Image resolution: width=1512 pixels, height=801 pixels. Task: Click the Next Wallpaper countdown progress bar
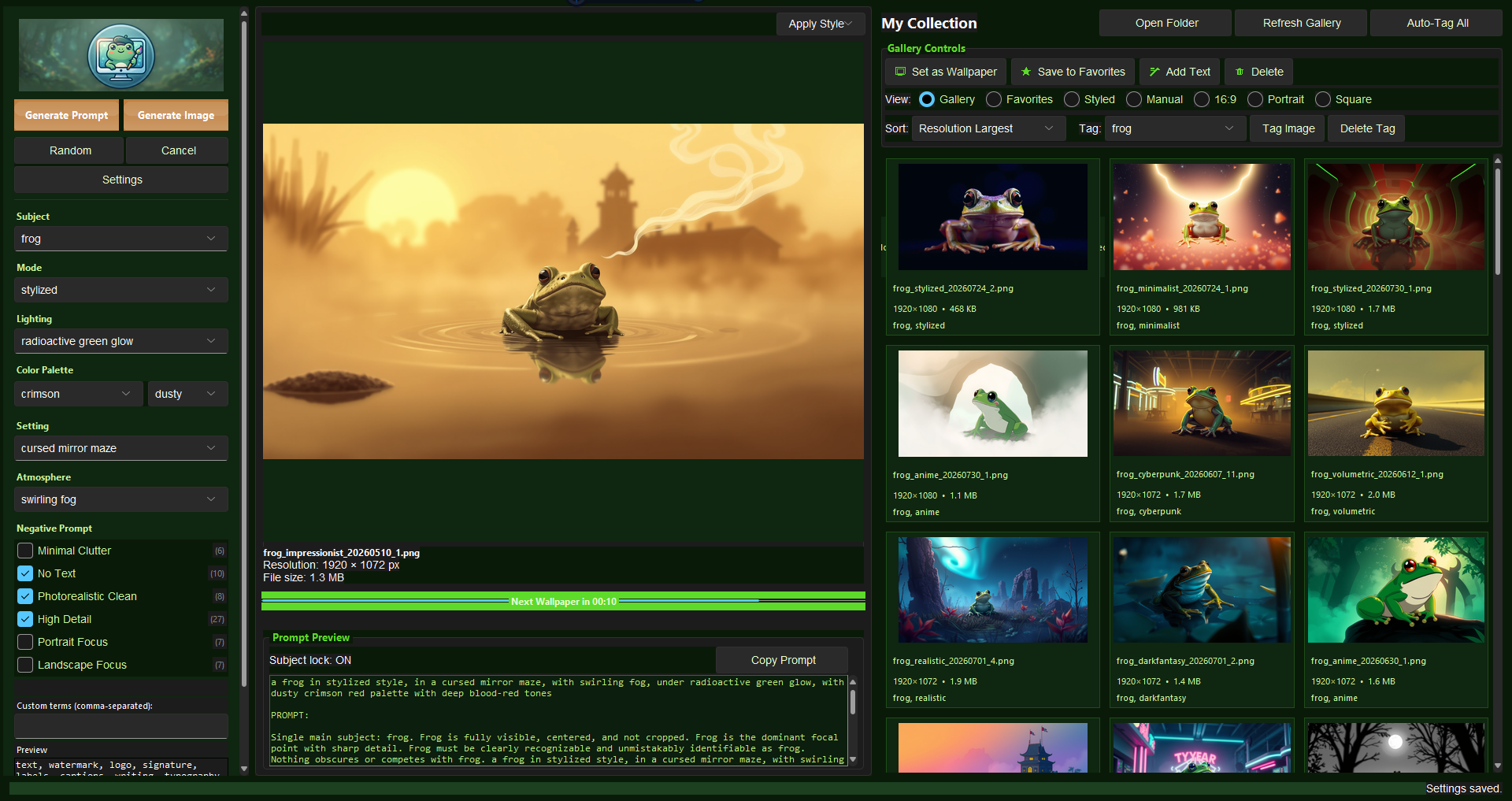click(x=563, y=601)
